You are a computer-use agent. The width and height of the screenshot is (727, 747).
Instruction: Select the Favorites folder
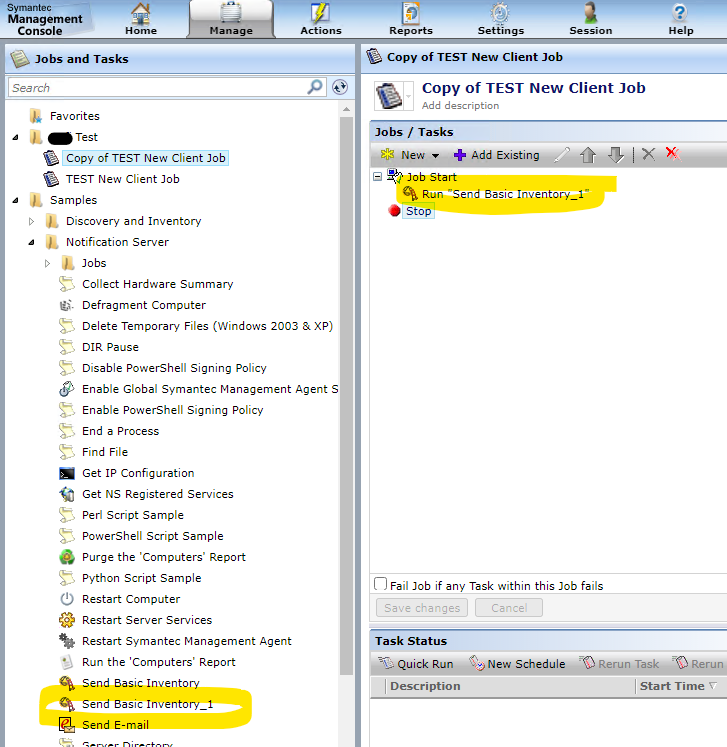[x=74, y=116]
